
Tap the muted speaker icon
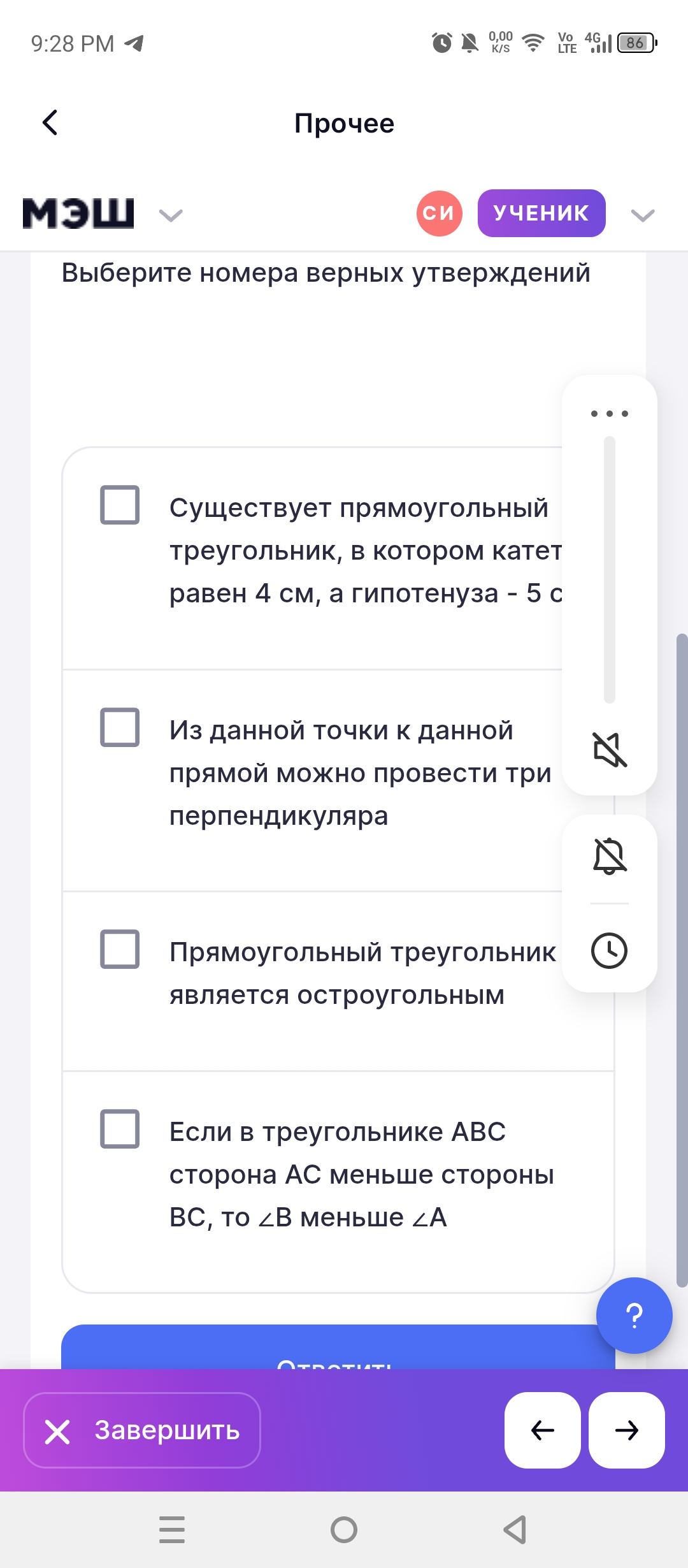610,749
